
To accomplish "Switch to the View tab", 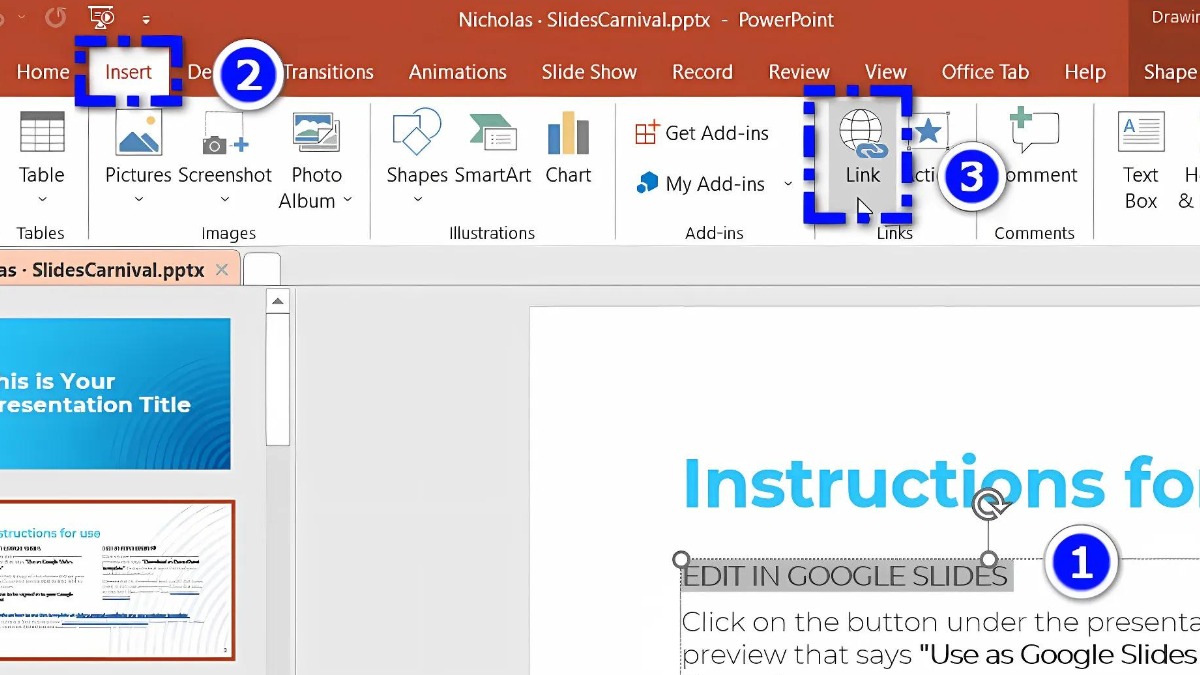I will tap(885, 72).
